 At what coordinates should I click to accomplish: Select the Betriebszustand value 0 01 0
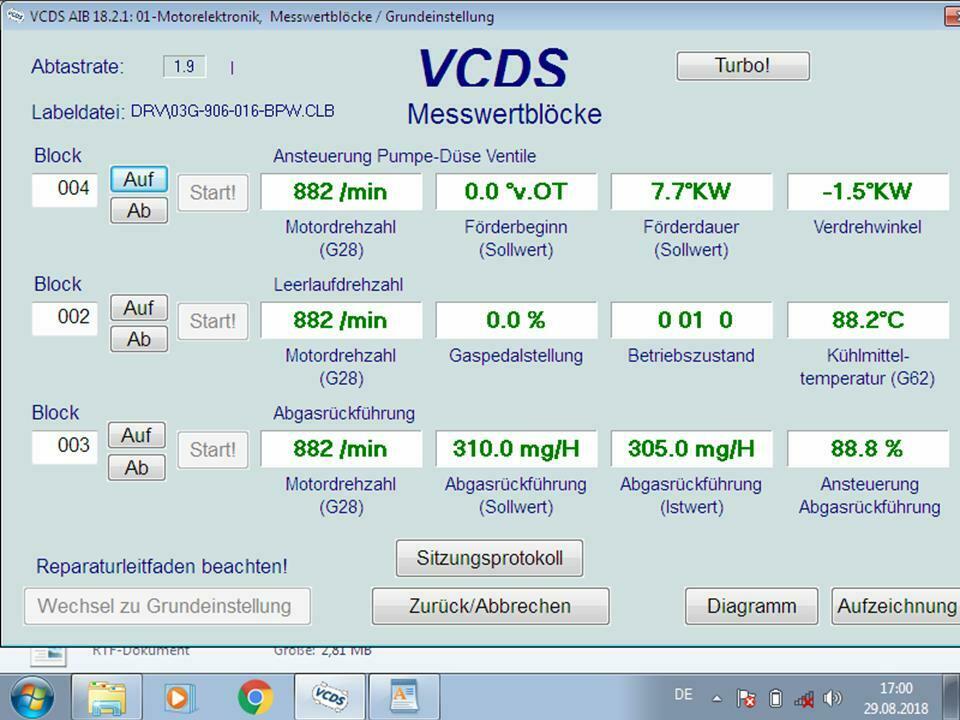691,320
